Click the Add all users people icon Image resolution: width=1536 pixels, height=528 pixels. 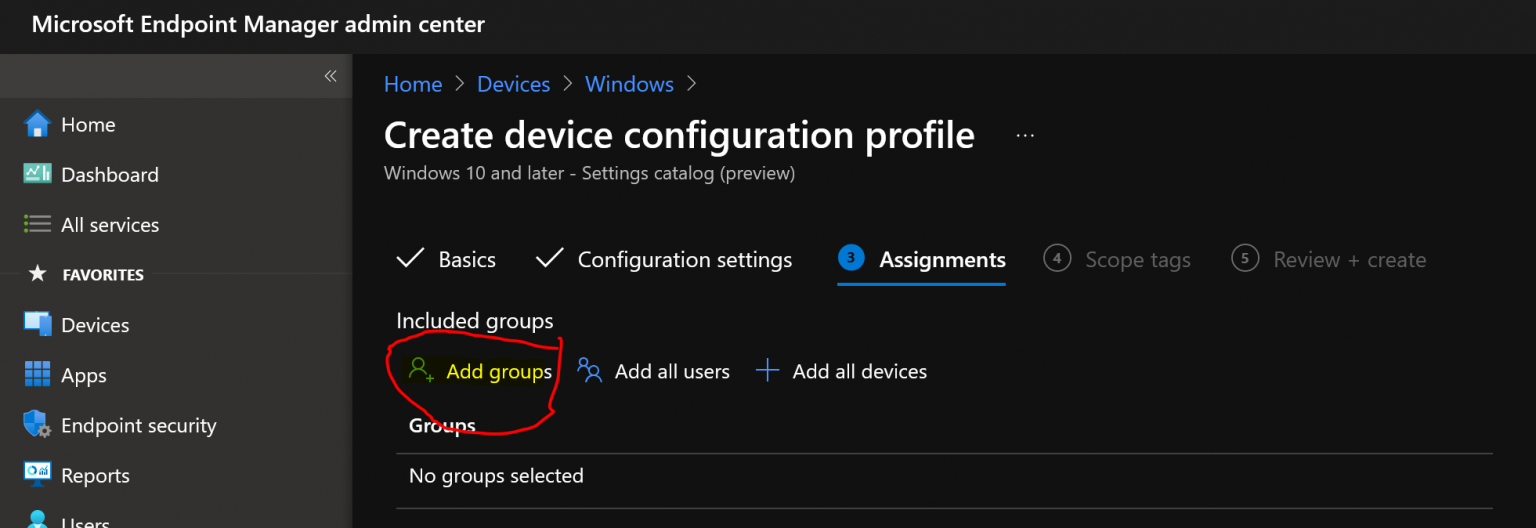pos(590,371)
